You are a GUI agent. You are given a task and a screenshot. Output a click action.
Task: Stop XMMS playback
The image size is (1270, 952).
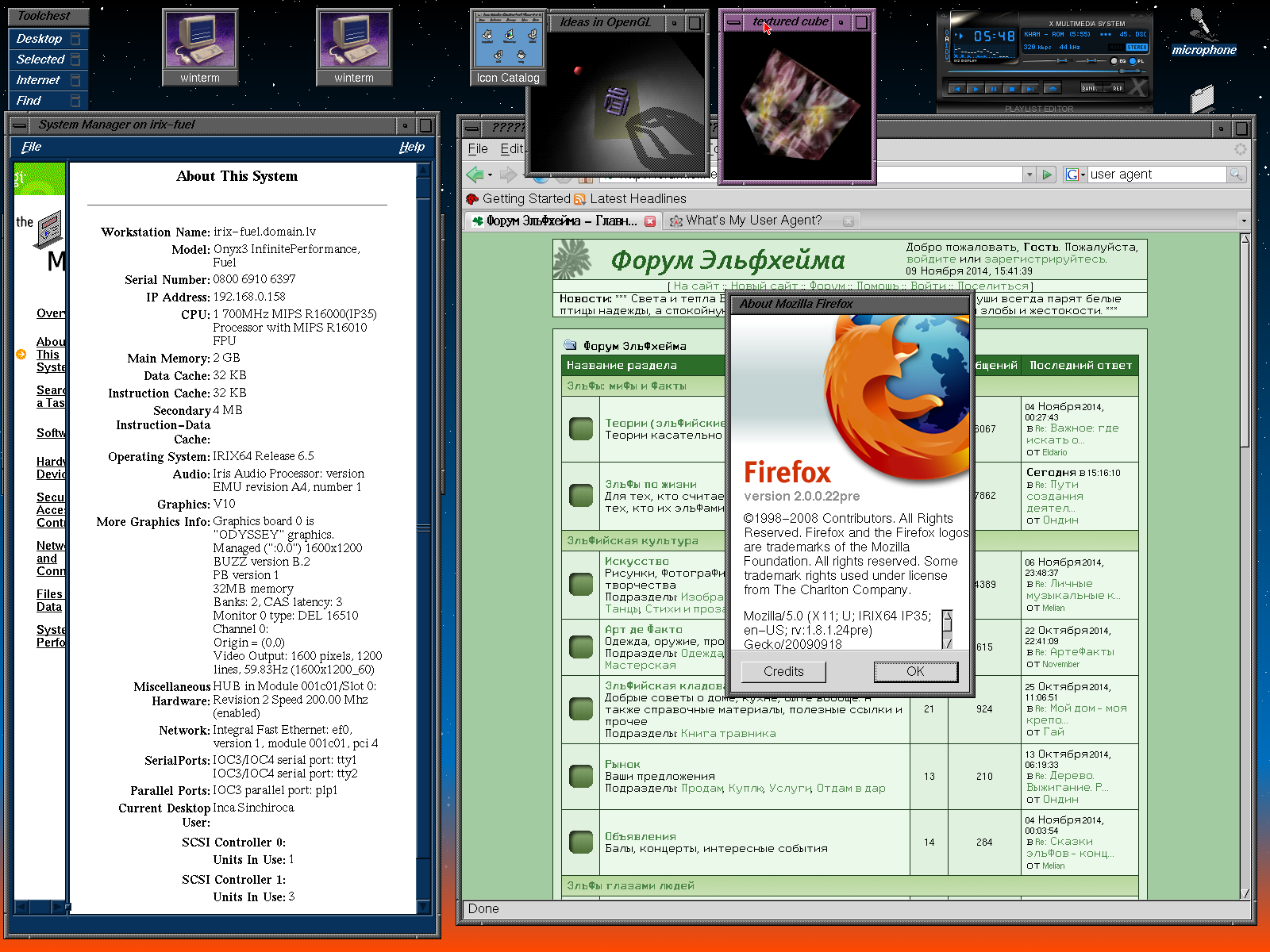[1012, 88]
